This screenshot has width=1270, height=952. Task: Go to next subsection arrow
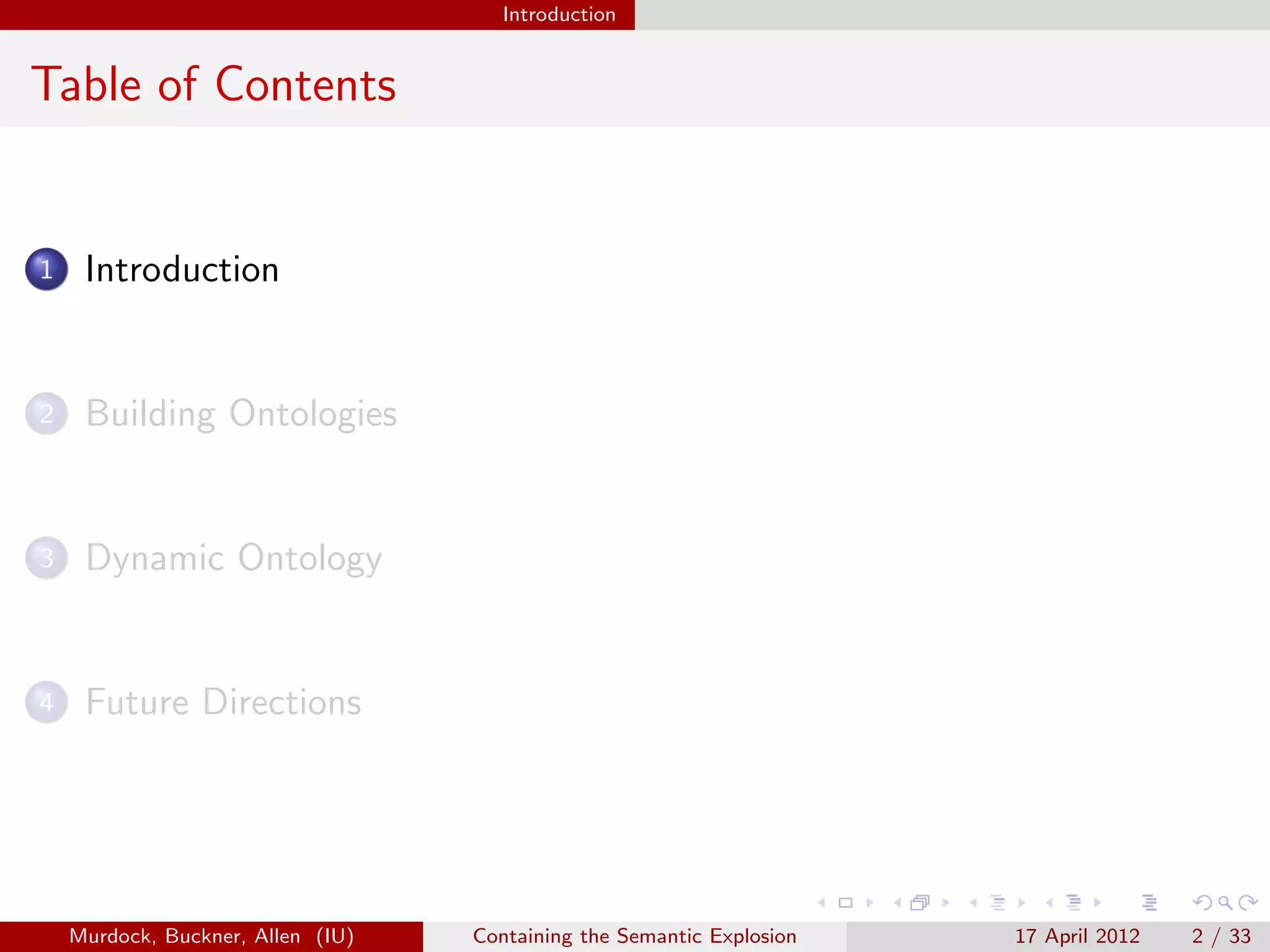click(1021, 903)
